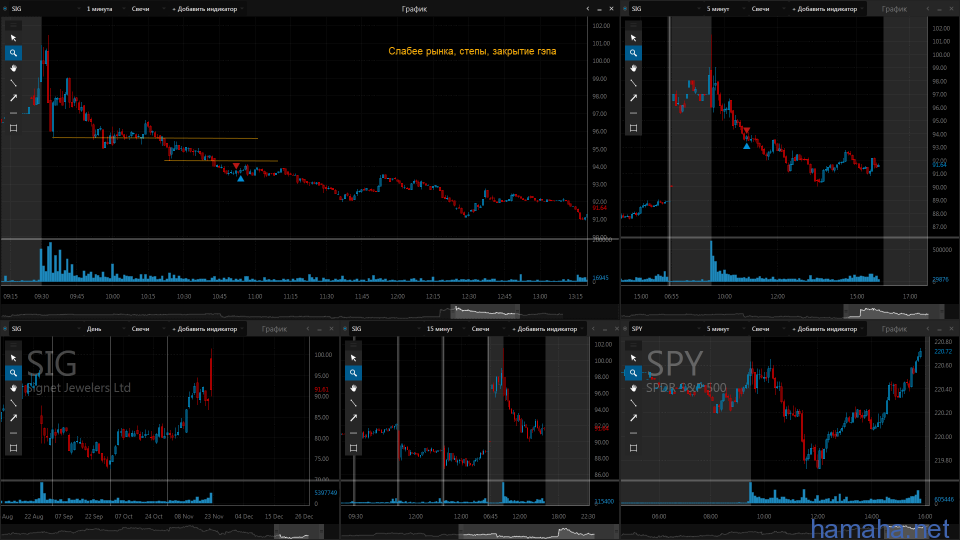The width and height of the screenshot is (960, 540).
Task: Collapse the drawing toolbar handle in 1-minute chart
Action: [14, 25]
